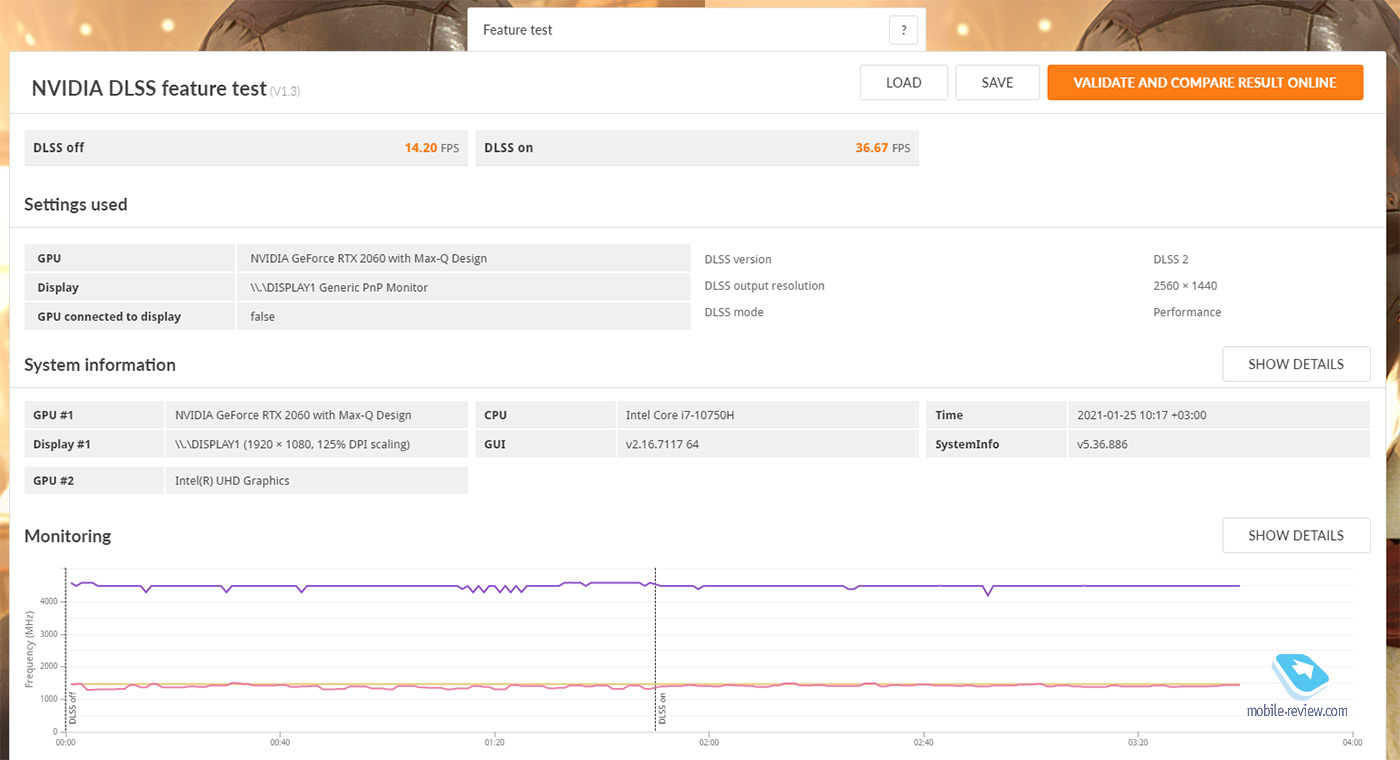
Task: Click the 01:20 tick on chart time axis
Action: click(494, 743)
